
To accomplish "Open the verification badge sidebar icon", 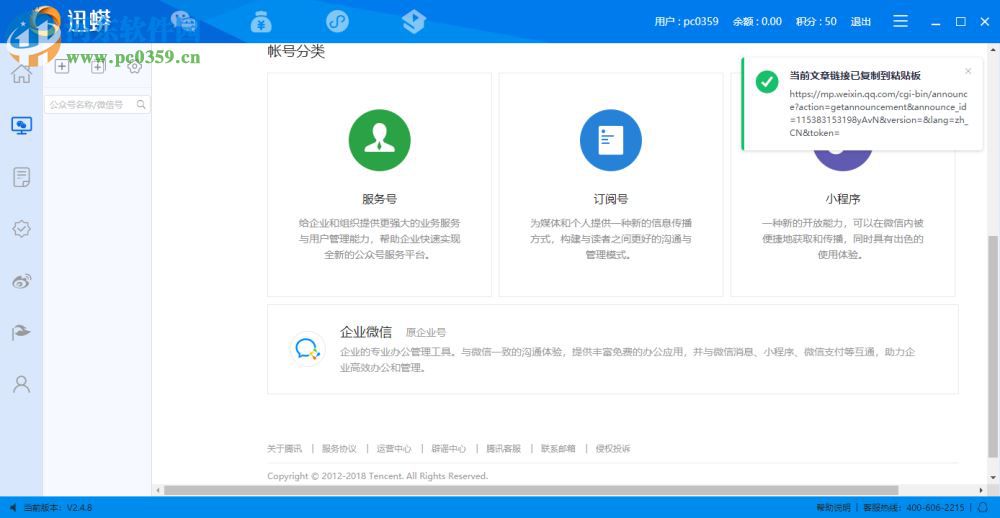I will tap(22, 229).
